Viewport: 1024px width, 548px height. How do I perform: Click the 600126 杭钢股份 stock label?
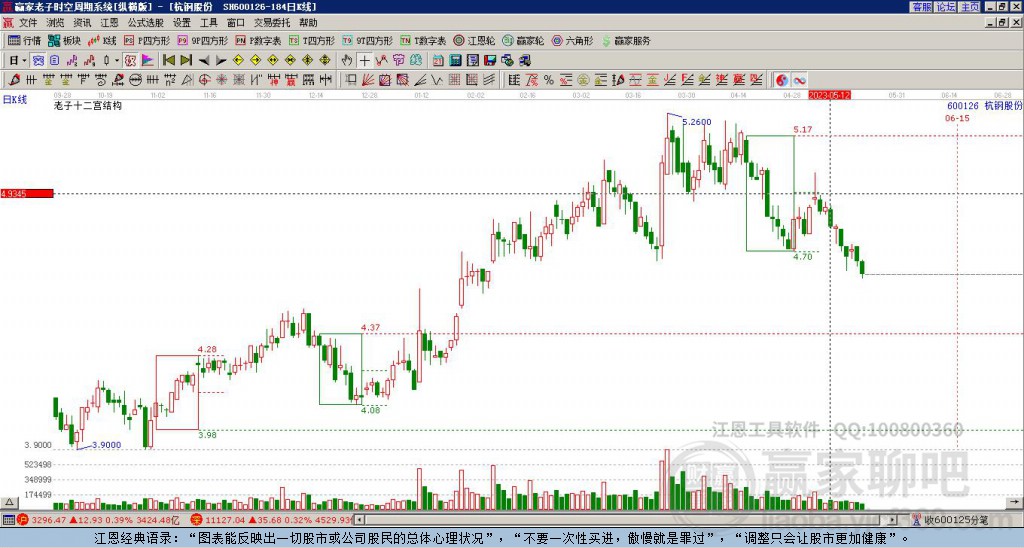click(984, 106)
